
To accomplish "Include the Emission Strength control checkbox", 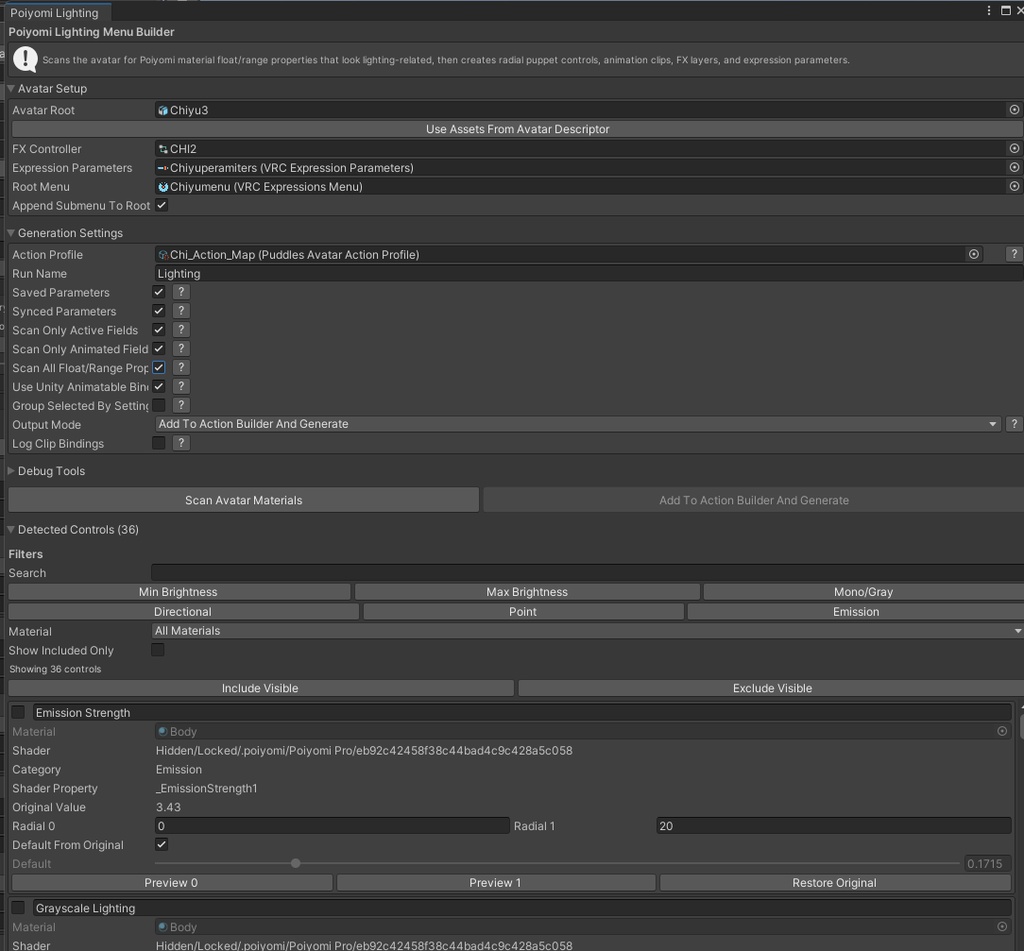I will (x=18, y=713).
